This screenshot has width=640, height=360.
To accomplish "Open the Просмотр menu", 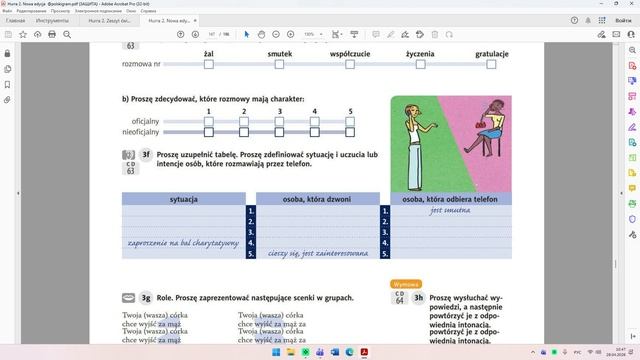I will point(60,11).
